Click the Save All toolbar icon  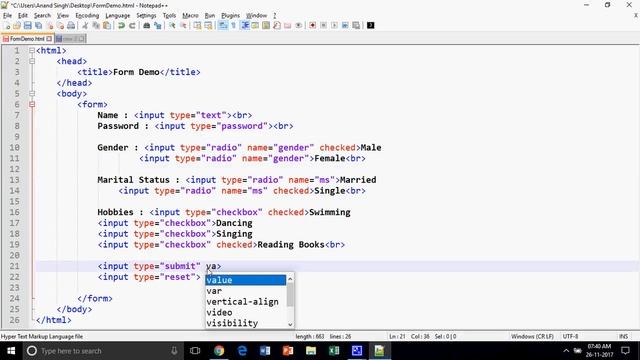click(38, 25)
